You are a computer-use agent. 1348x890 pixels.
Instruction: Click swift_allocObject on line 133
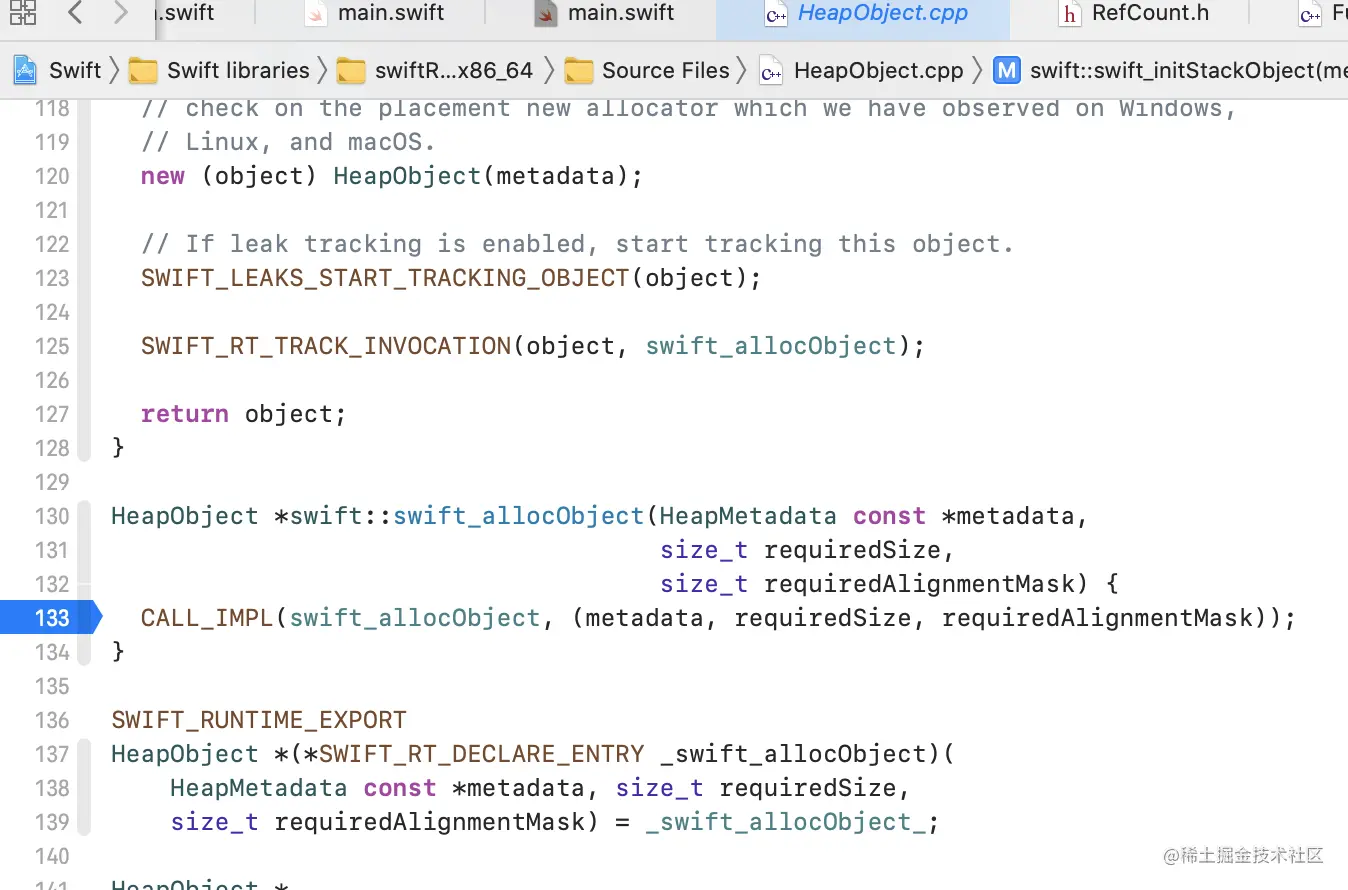414,618
